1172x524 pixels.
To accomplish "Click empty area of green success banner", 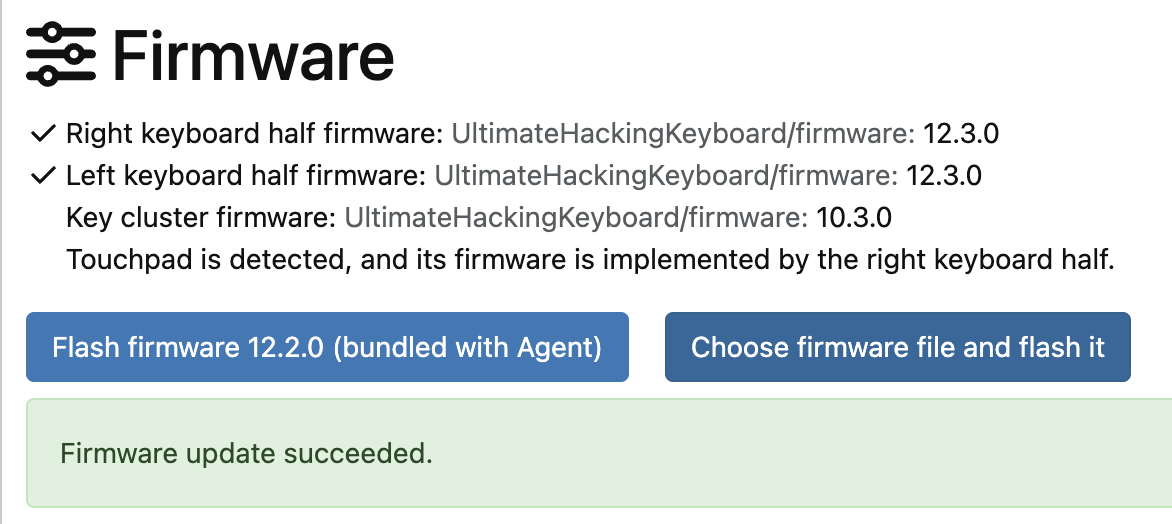I will click(800, 453).
